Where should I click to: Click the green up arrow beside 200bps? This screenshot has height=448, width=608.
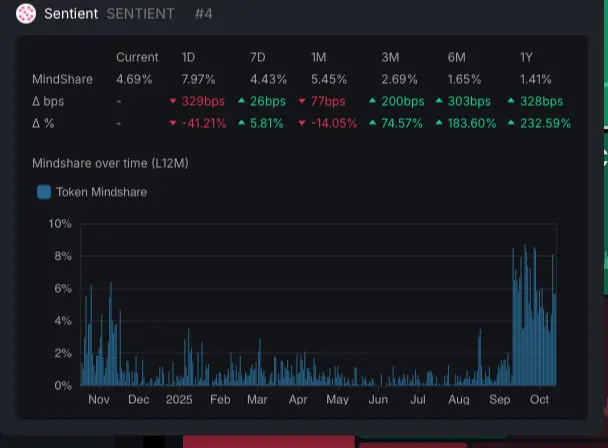pyautogui.click(x=372, y=100)
